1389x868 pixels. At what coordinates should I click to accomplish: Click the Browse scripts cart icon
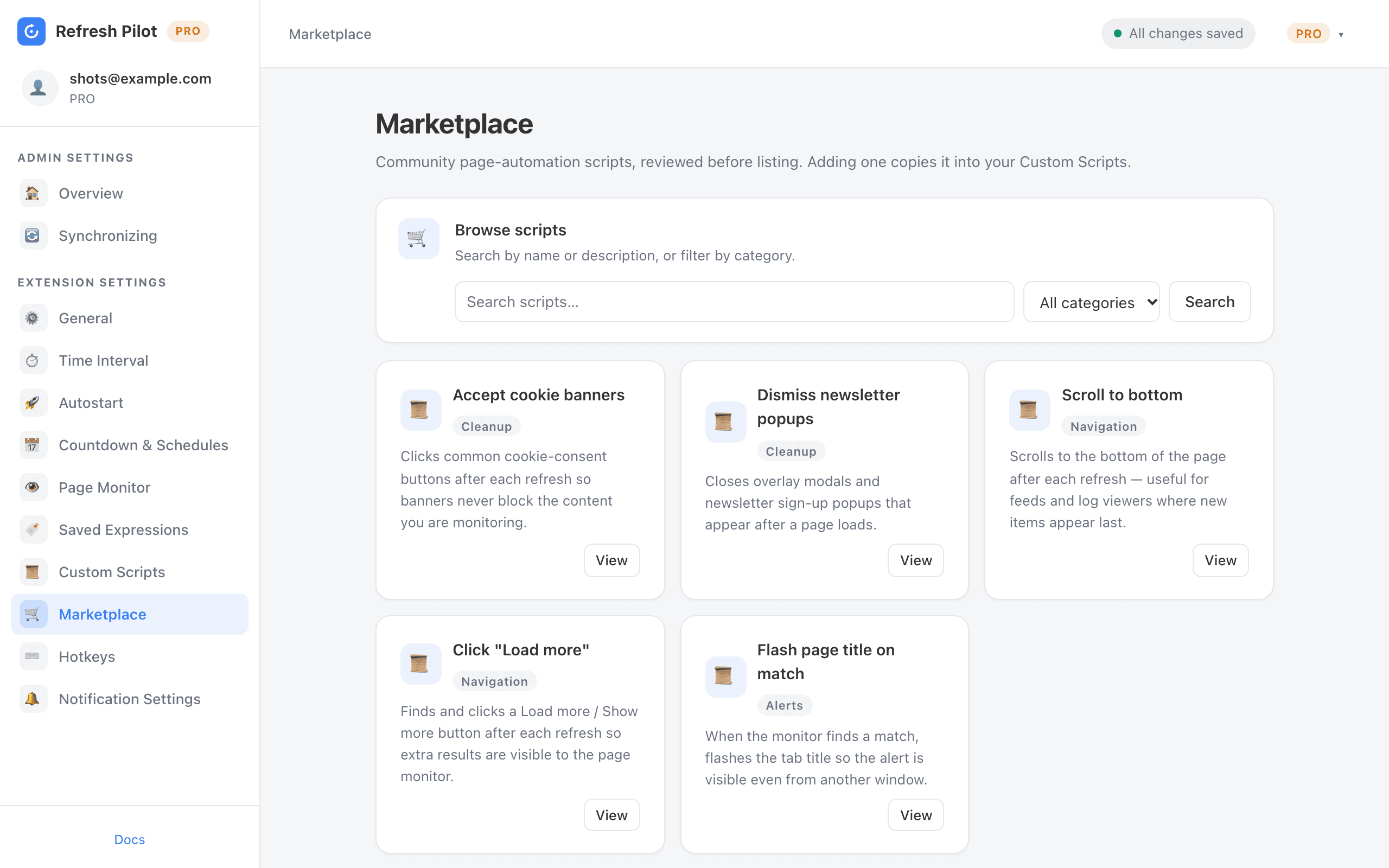(418, 238)
